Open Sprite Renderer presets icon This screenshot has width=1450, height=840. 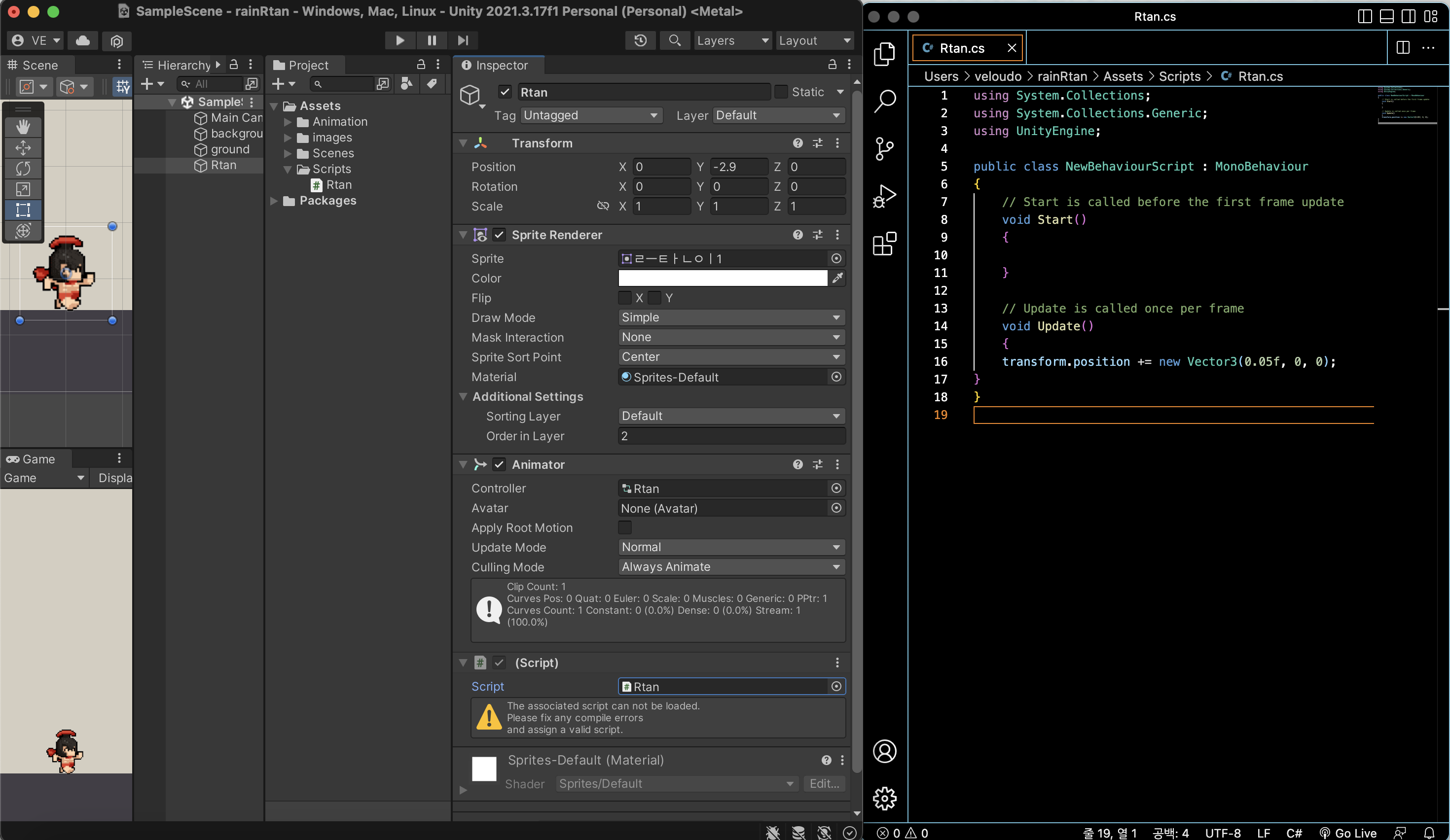click(818, 235)
